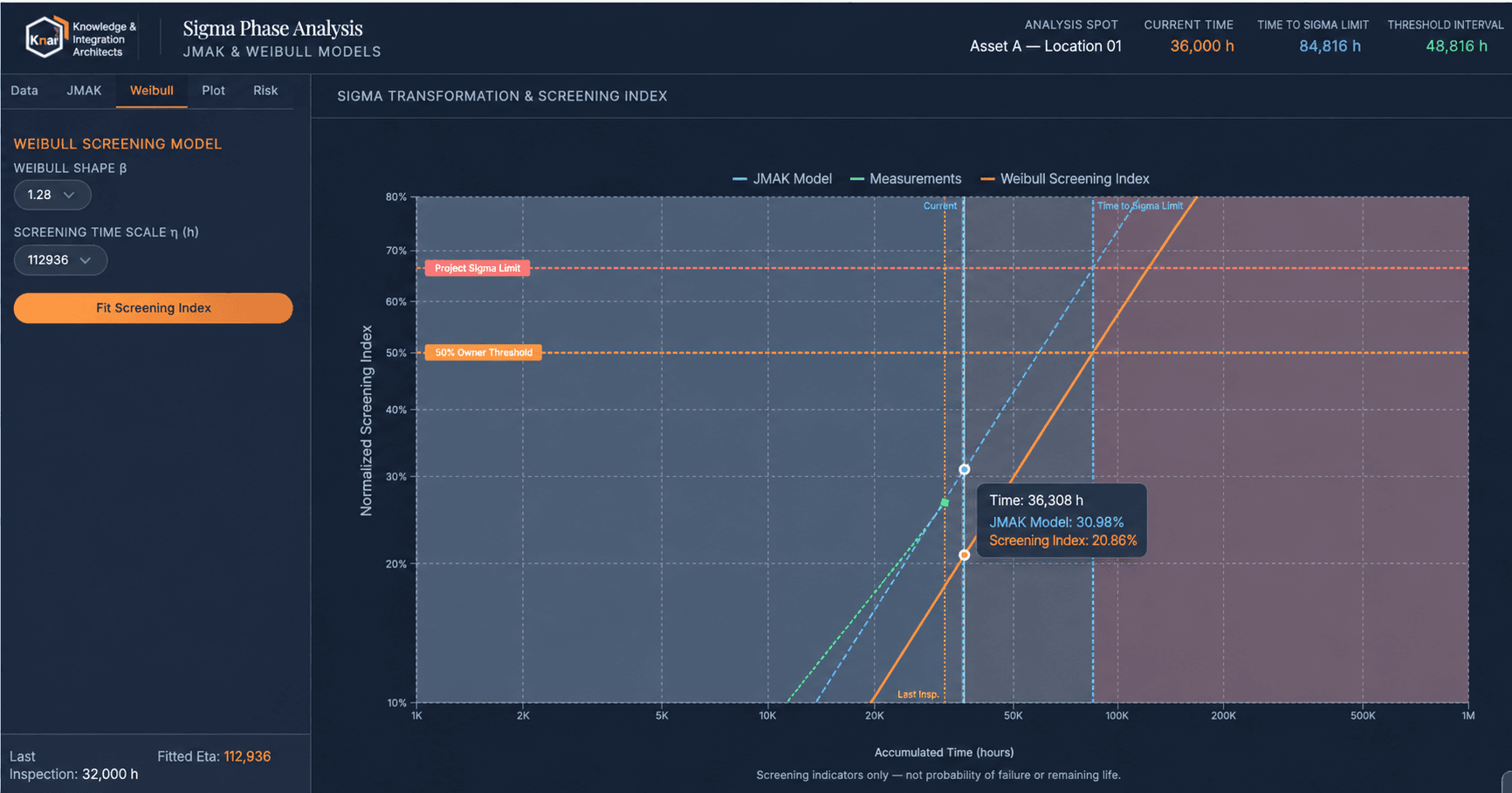Click the green measurement data point
This screenshot has width=1512, height=793.
pyautogui.click(x=945, y=503)
